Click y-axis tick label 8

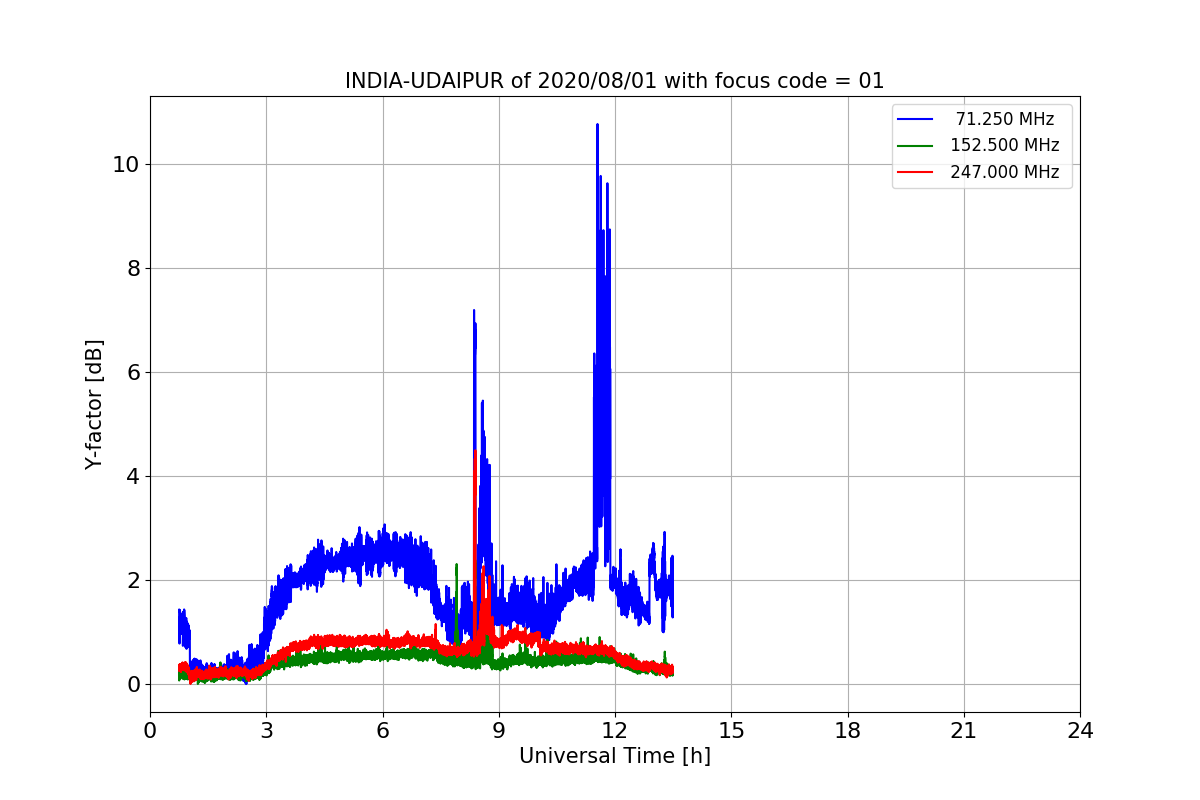coord(132,268)
